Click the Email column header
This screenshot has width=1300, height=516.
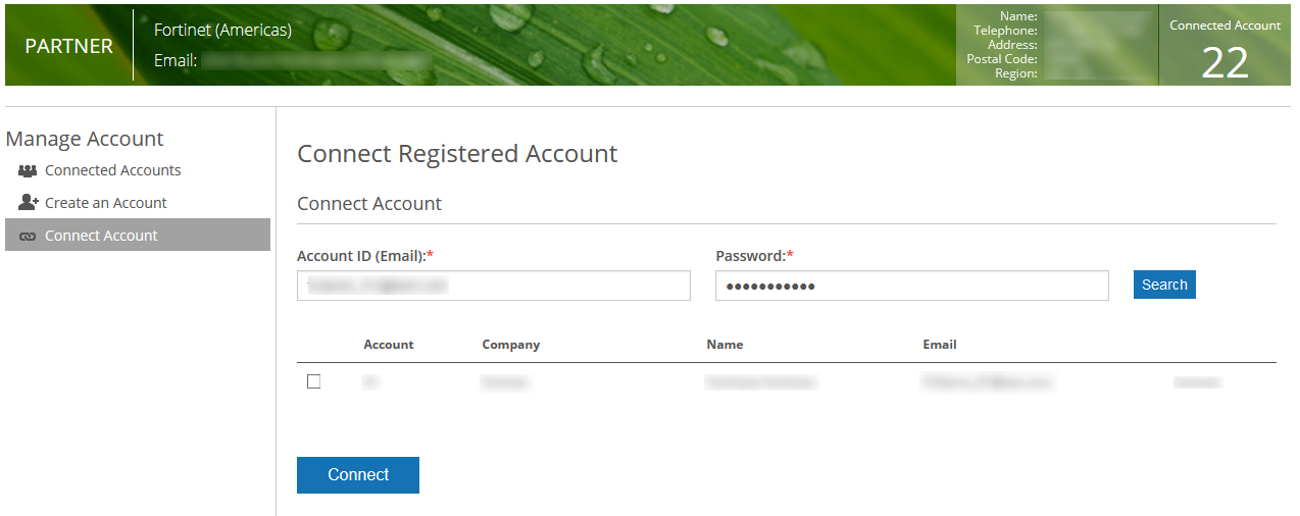pos(939,345)
